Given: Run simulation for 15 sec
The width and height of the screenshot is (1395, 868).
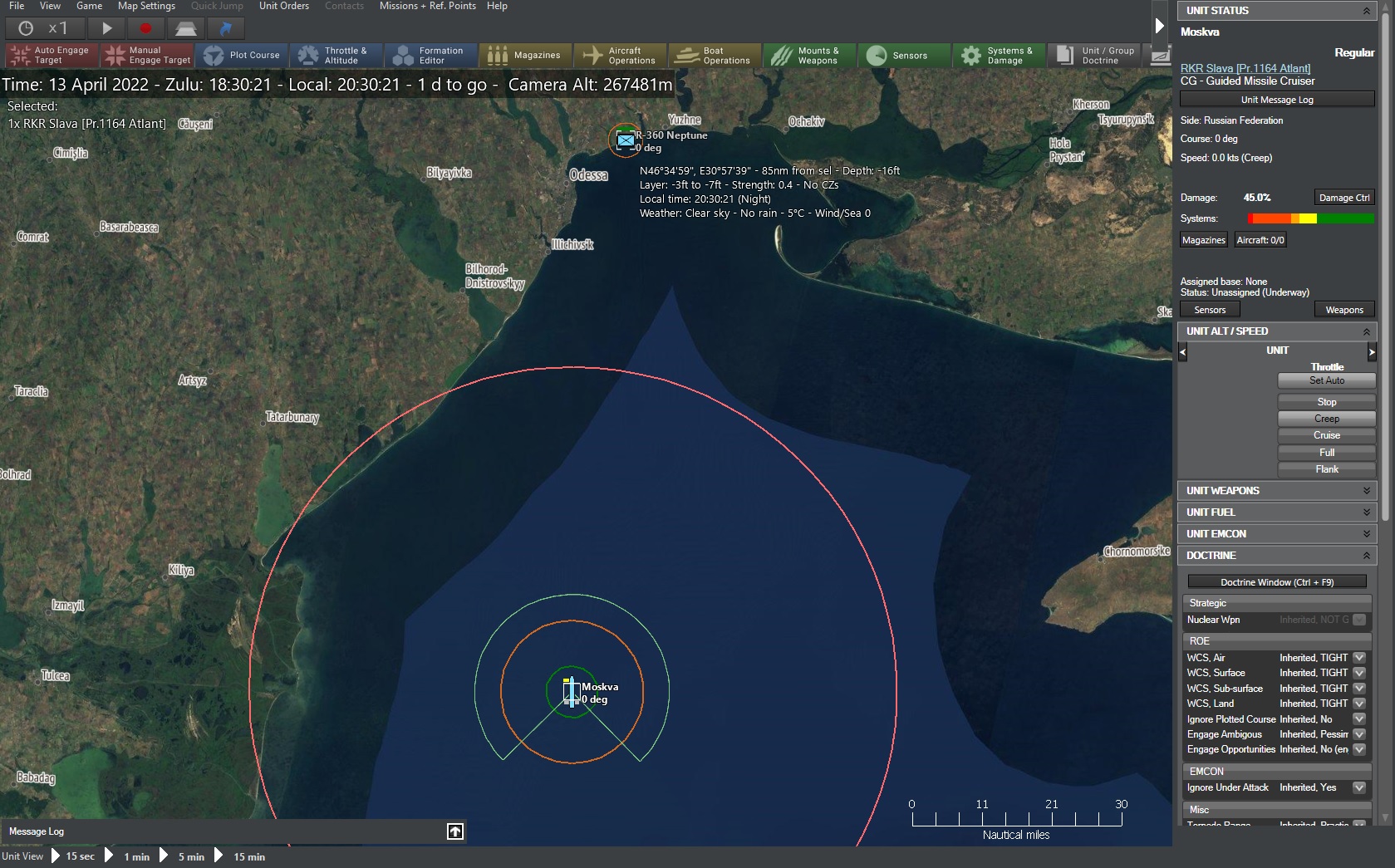Looking at the screenshot, I should (73, 856).
